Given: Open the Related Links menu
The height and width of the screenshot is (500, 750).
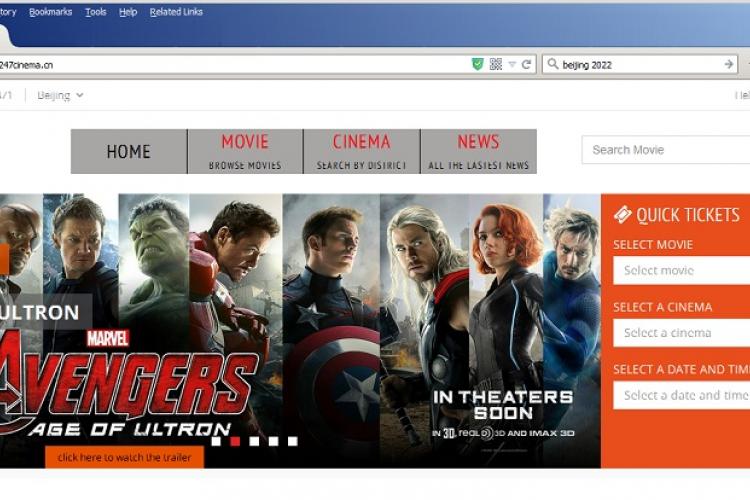Looking at the screenshot, I should point(176,12).
